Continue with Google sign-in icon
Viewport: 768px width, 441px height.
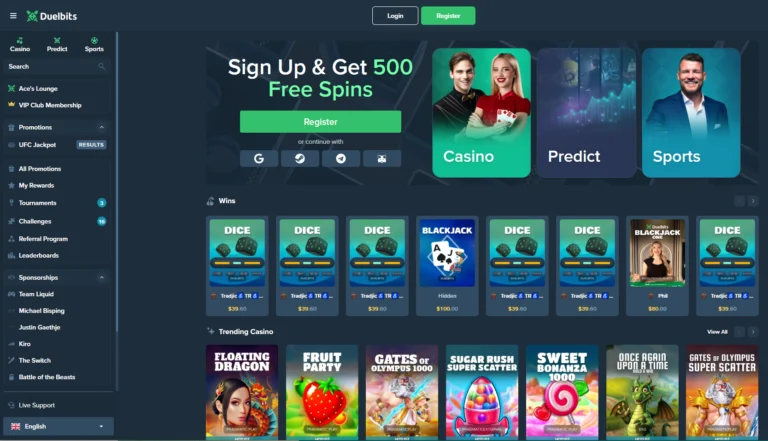tap(259, 158)
